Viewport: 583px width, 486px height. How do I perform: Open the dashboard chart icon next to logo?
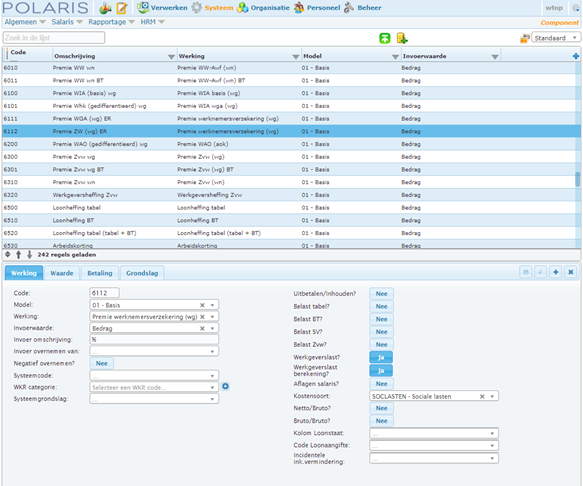(x=106, y=7)
